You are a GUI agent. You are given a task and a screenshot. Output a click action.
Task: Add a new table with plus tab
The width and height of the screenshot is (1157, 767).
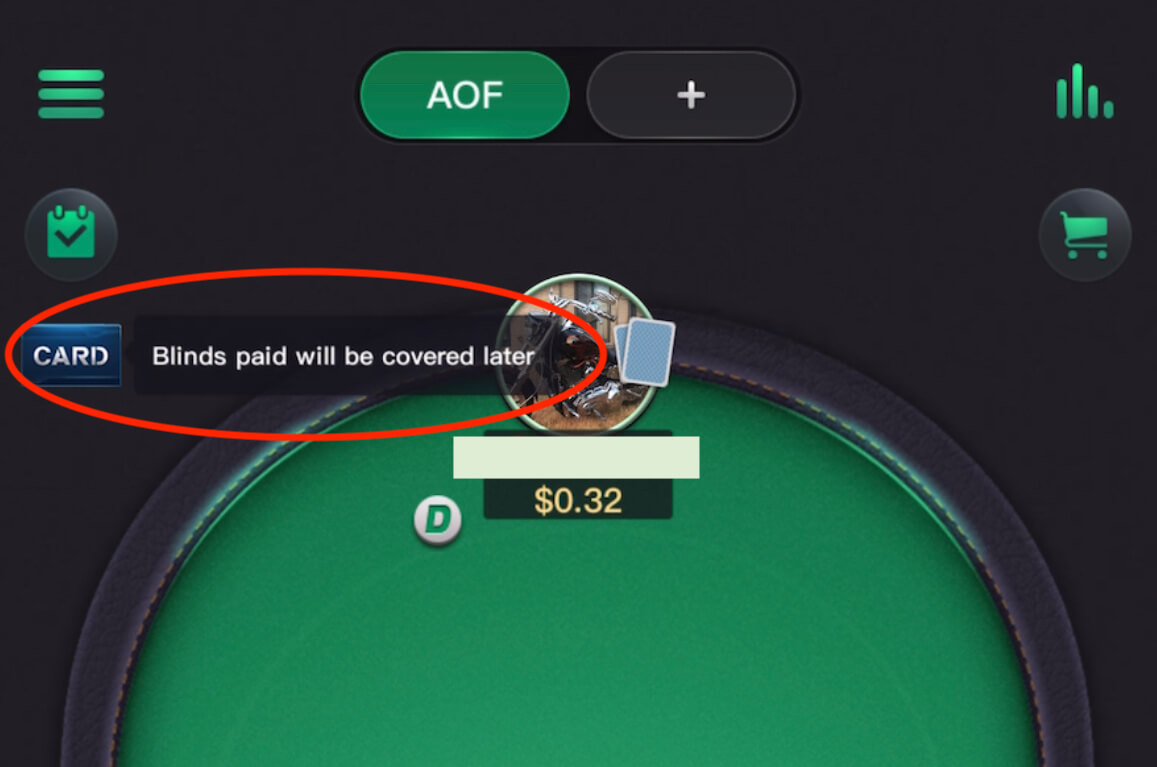[x=691, y=94]
